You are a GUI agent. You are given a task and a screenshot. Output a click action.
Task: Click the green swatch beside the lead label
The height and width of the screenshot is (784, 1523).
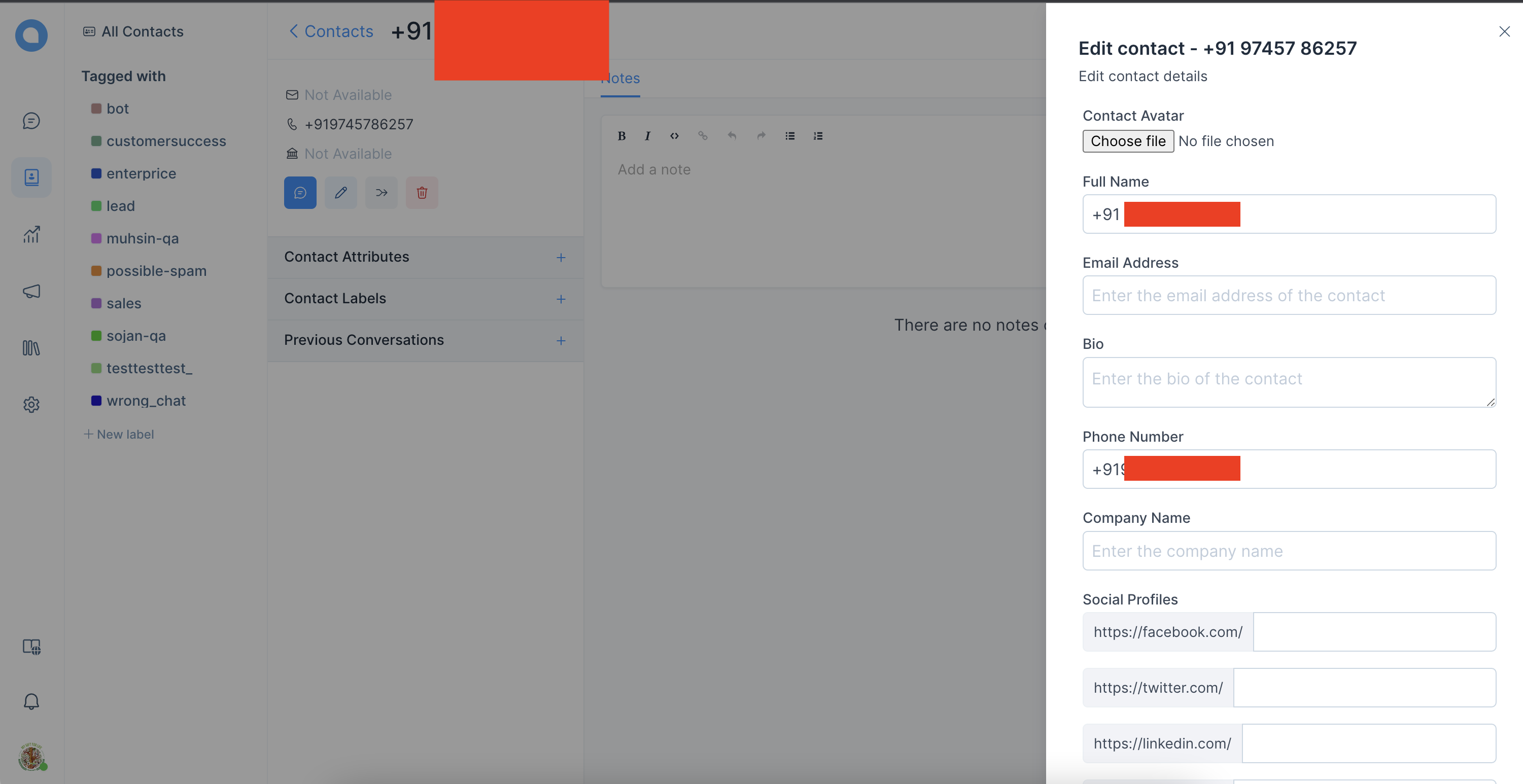click(x=97, y=205)
